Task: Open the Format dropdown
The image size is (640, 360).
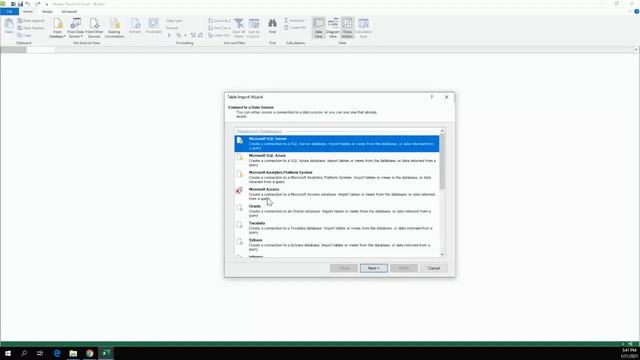Action: coord(173,28)
